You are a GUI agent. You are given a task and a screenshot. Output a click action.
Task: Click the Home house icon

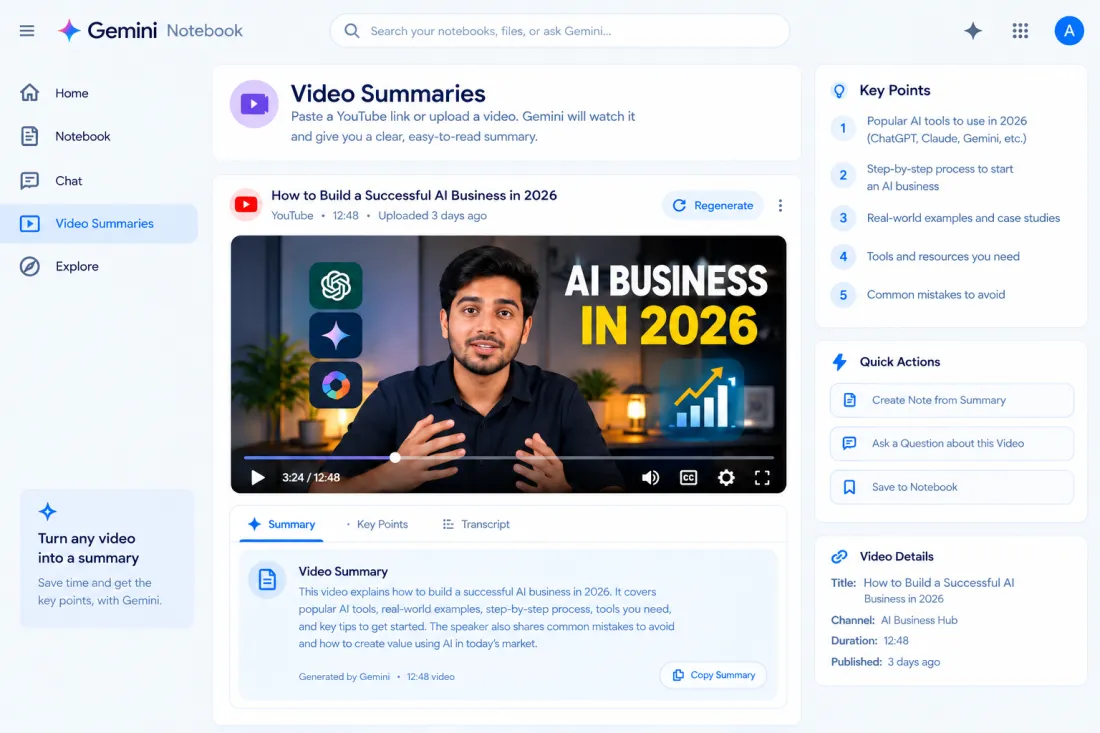[29, 93]
